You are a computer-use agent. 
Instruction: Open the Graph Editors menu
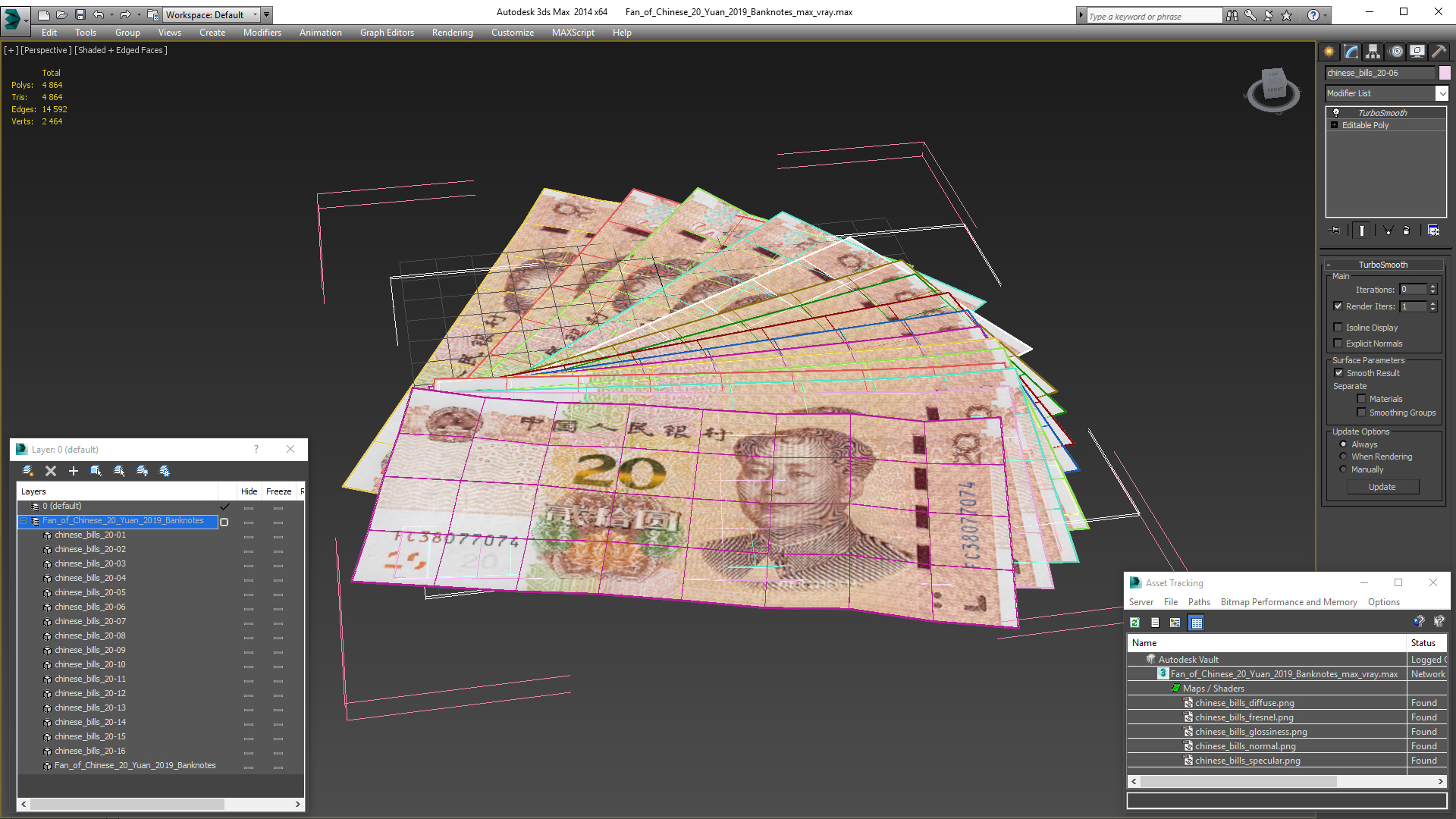click(x=387, y=33)
